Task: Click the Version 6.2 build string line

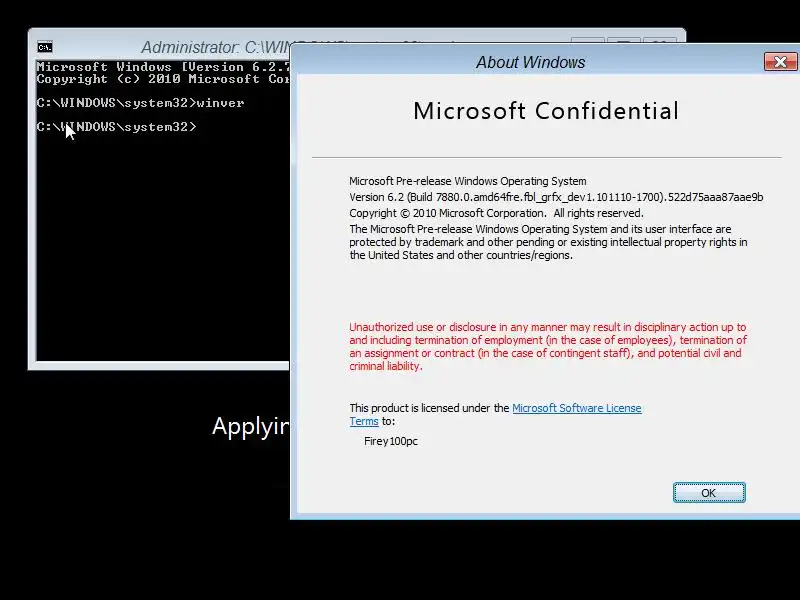Action: pos(556,197)
